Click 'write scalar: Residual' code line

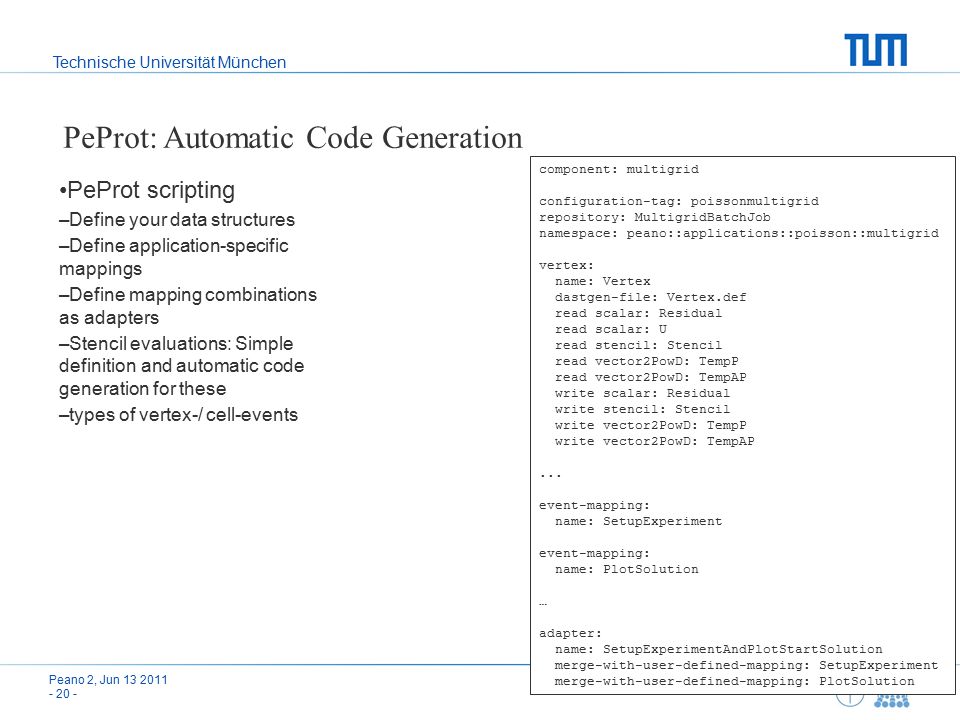[642, 393]
